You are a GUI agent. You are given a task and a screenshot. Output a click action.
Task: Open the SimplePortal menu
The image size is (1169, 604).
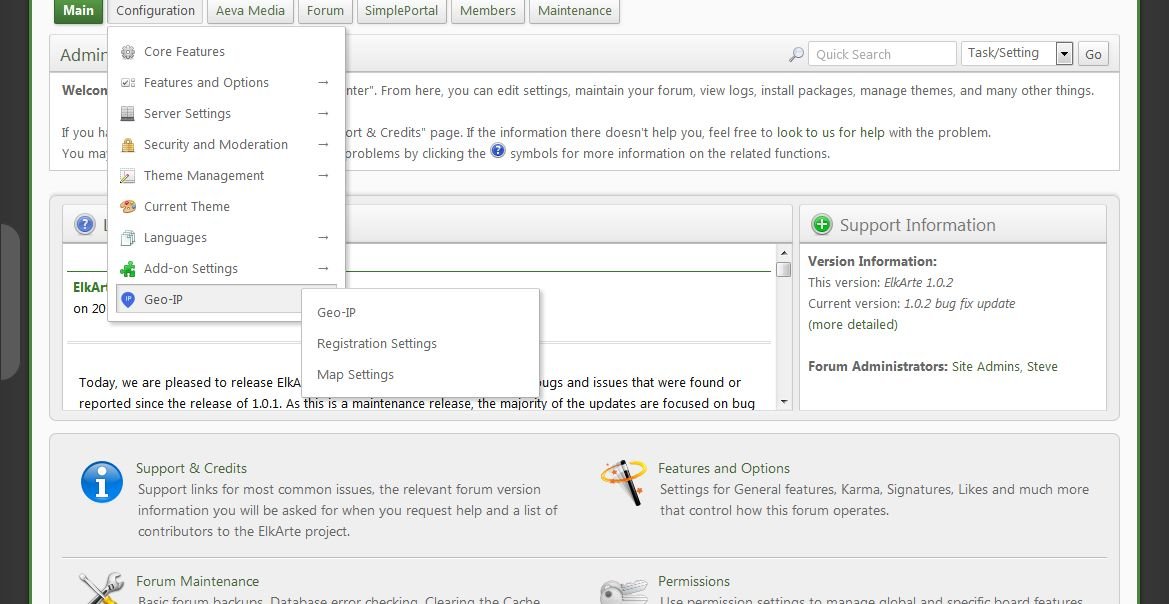click(402, 10)
